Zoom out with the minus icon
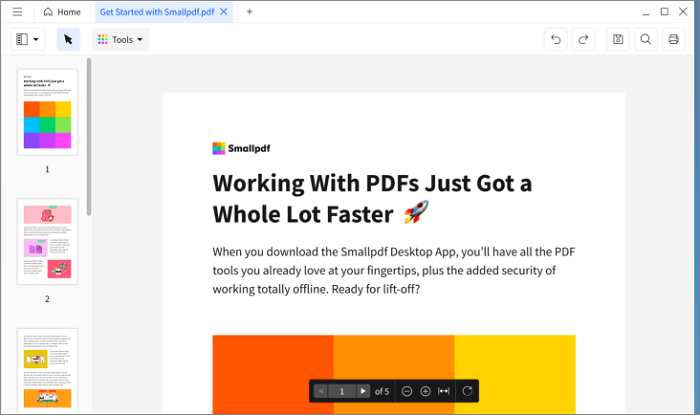This screenshot has width=700, height=415. tap(407, 391)
